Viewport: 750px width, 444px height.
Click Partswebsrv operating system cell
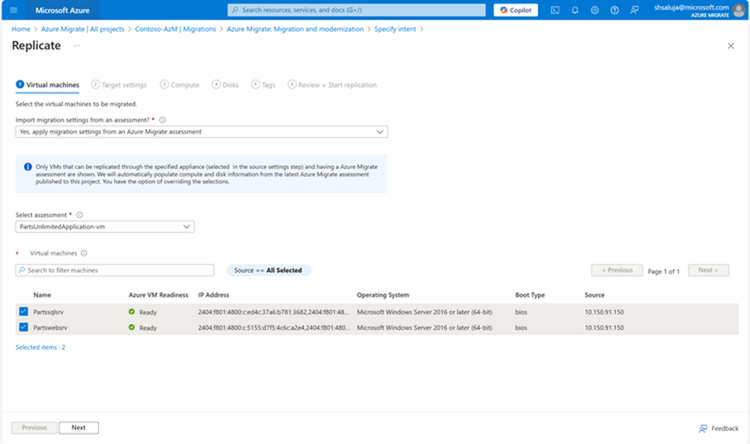(x=424, y=328)
